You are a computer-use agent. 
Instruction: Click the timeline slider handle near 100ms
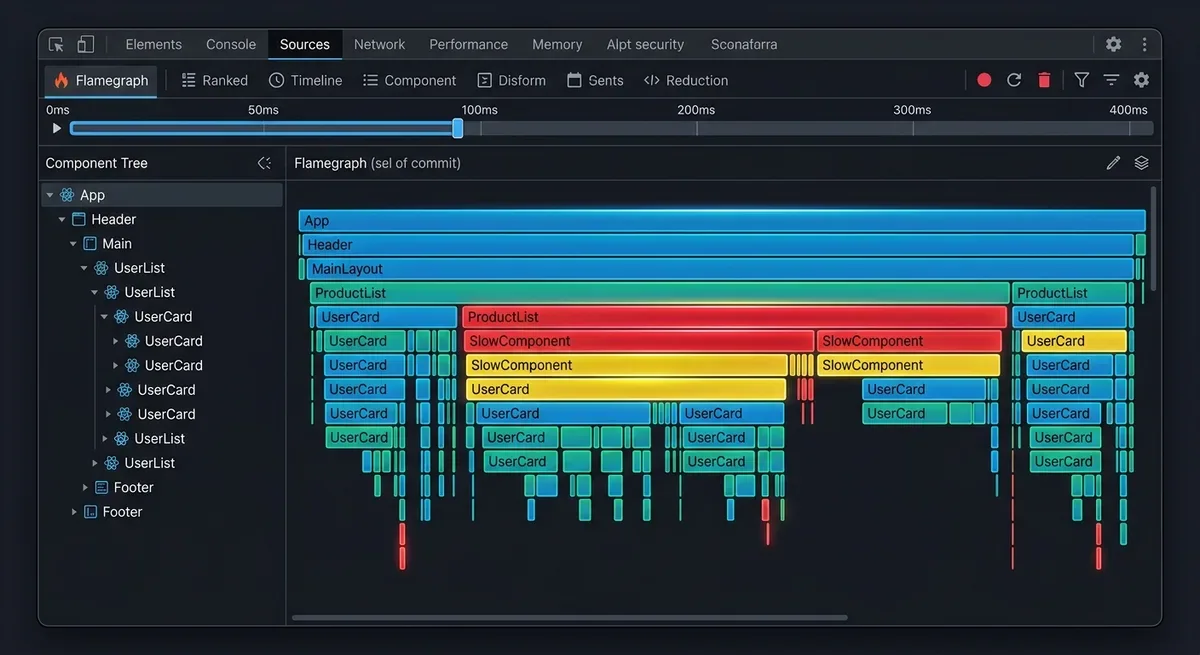point(458,128)
